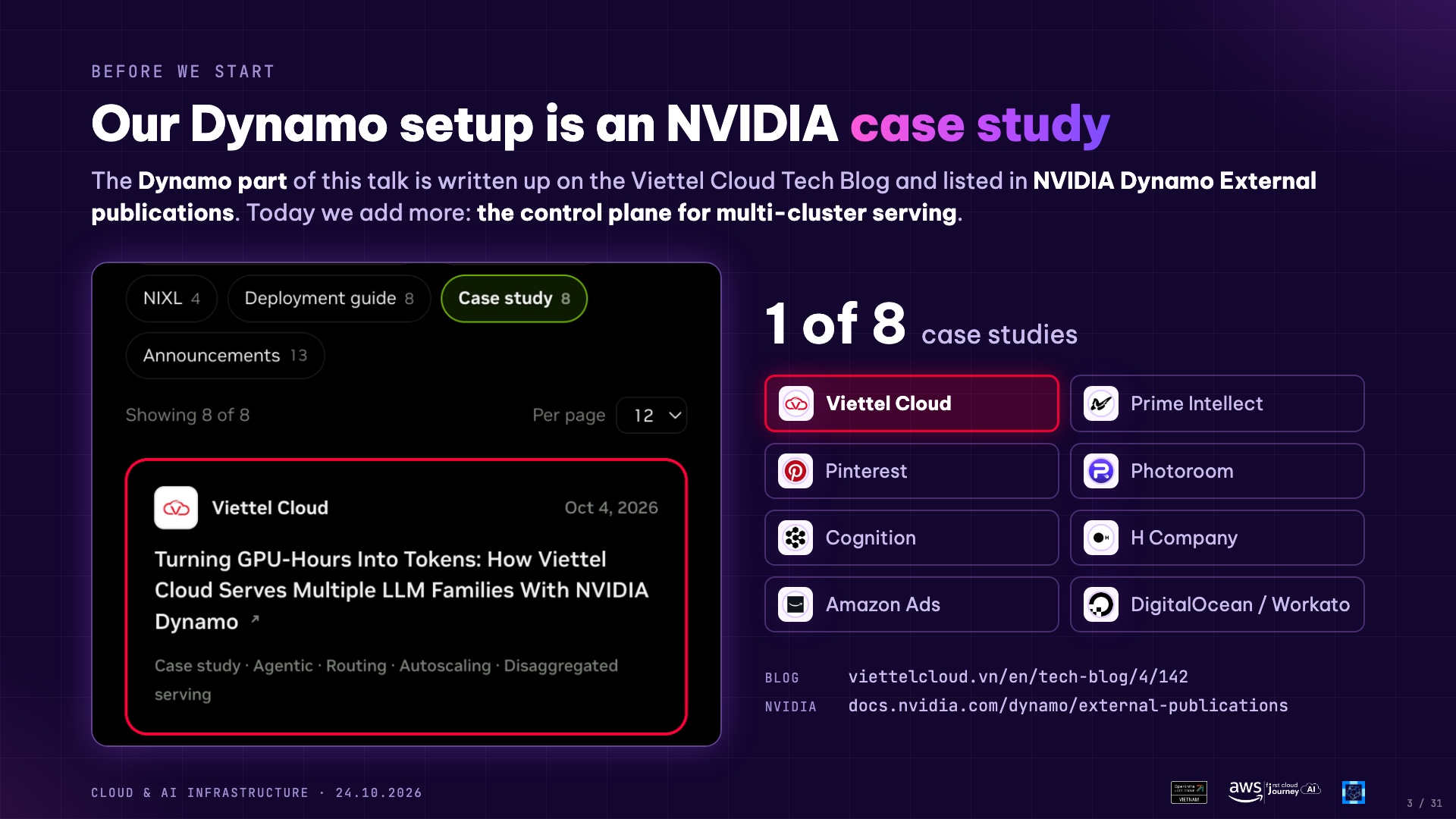Click the Viettel Cloud logo in the case studies grid
This screenshot has width=1456, height=819.
(796, 403)
